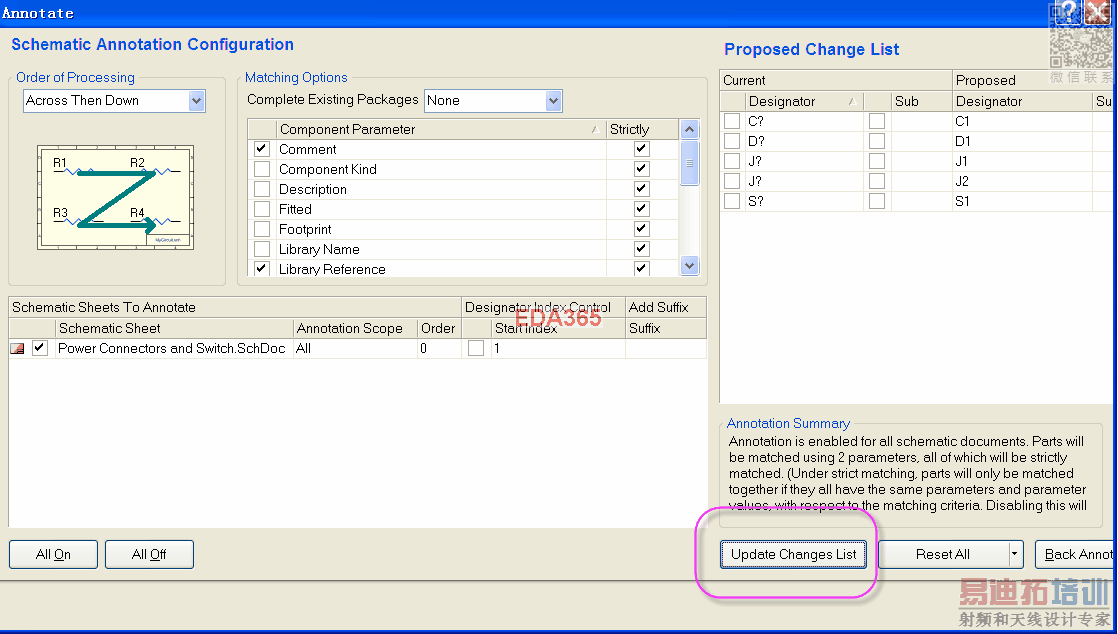The image size is (1118, 634).
Task: Toggle the Library Reference parameter checkbox
Action: point(262,269)
